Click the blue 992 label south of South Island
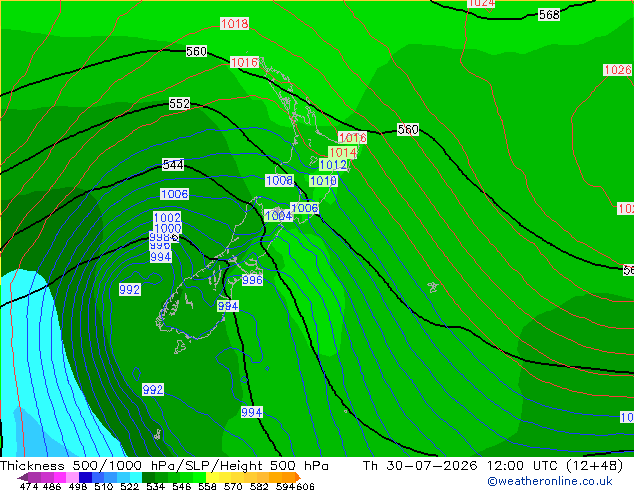The width and height of the screenshot is (634, 490). (153, 390)
